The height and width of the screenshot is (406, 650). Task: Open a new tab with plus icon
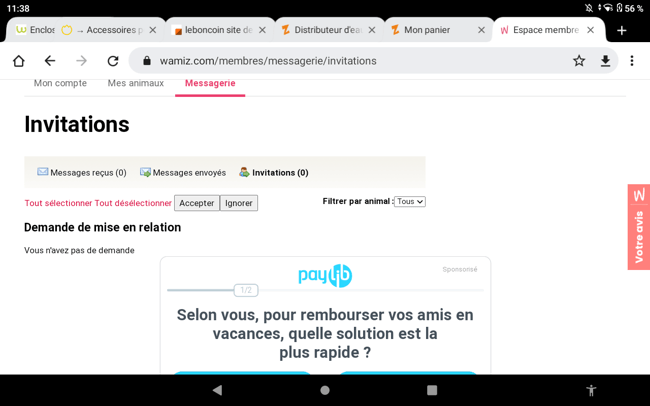click(622, 30)
